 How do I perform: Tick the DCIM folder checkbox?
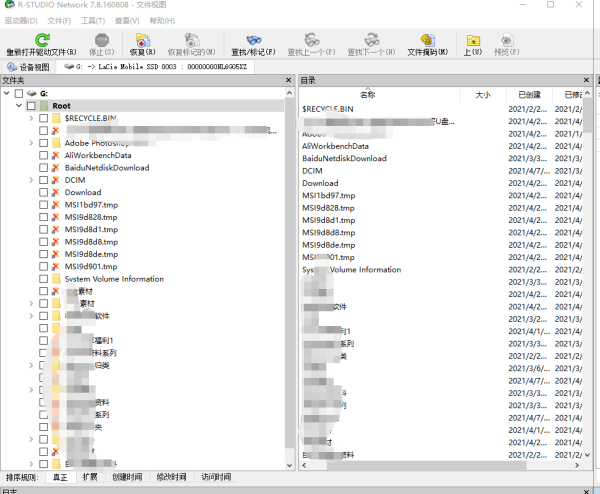[x=43, y=180]
